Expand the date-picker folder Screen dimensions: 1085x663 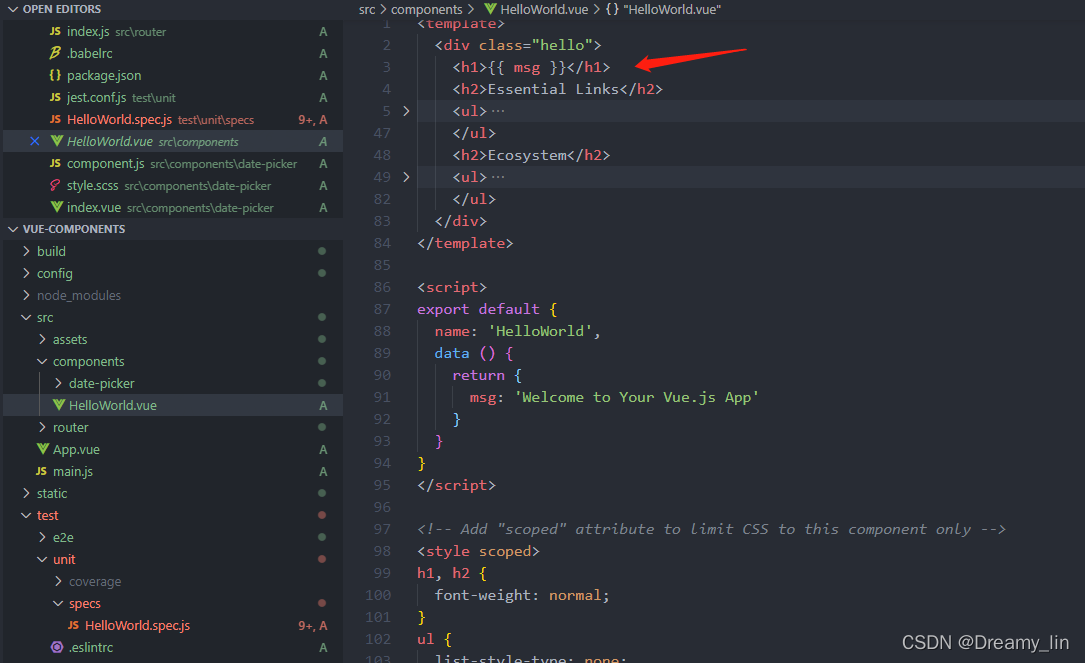[58, 383]
